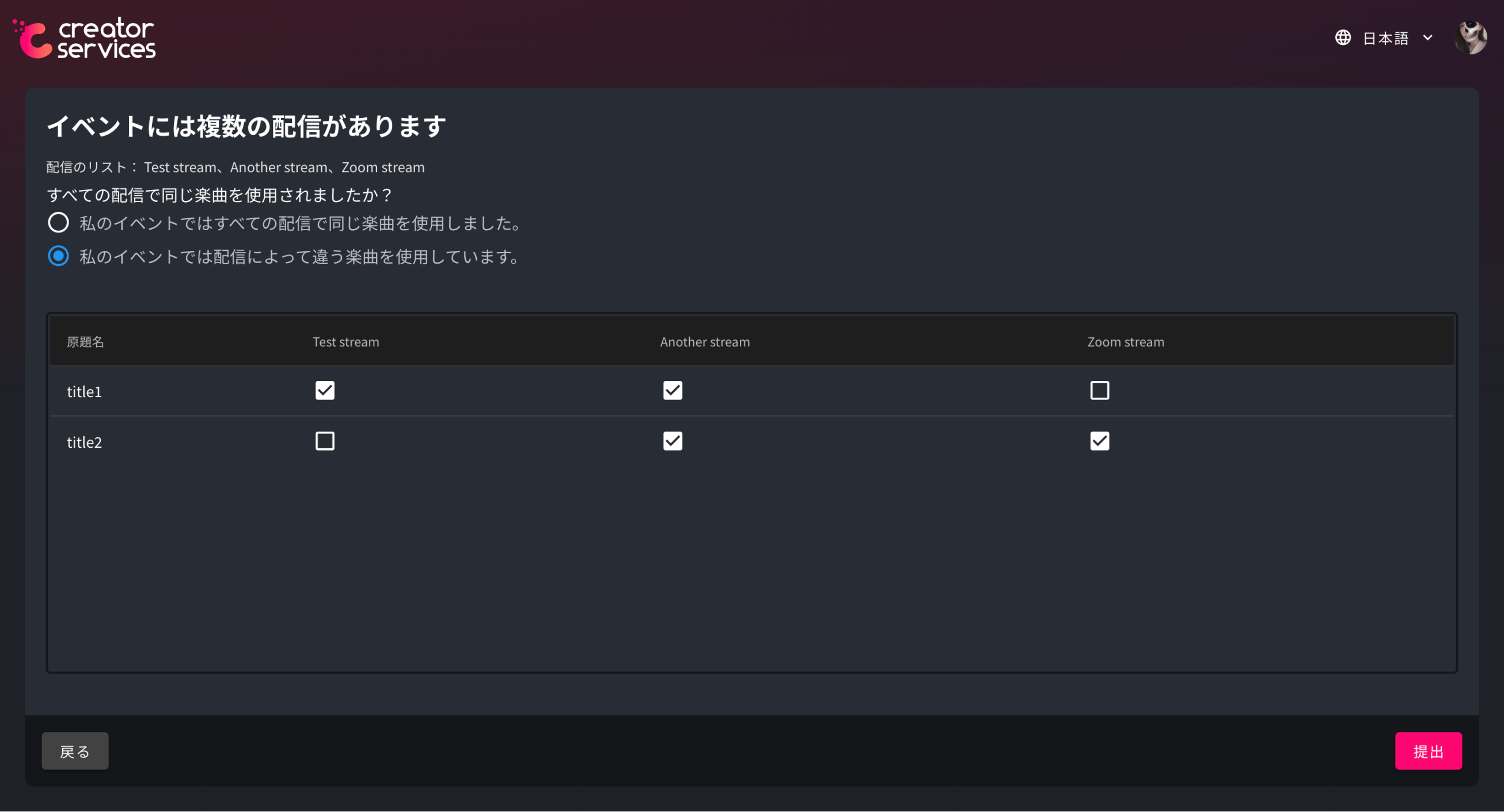Click the Another stream column header
Viewport: 1504px width, 812px height.
tap(705, 342)
